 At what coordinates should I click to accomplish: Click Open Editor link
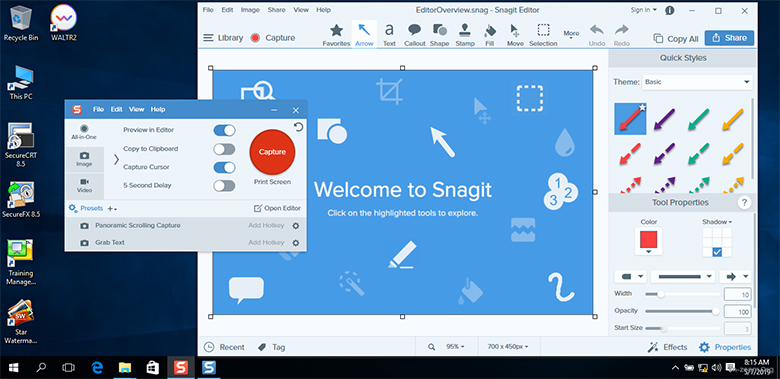277,208
